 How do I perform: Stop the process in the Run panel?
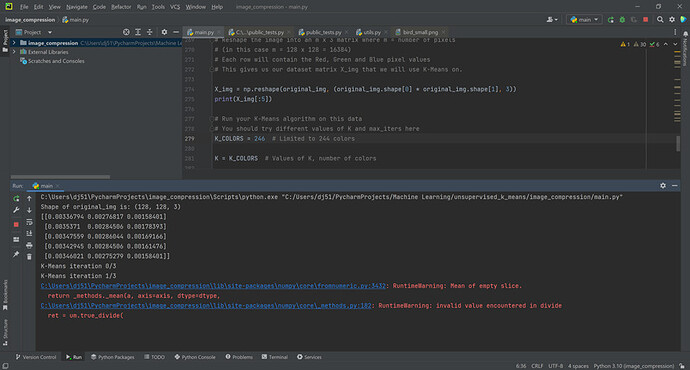pyautogui.click(x=16, y=224)
